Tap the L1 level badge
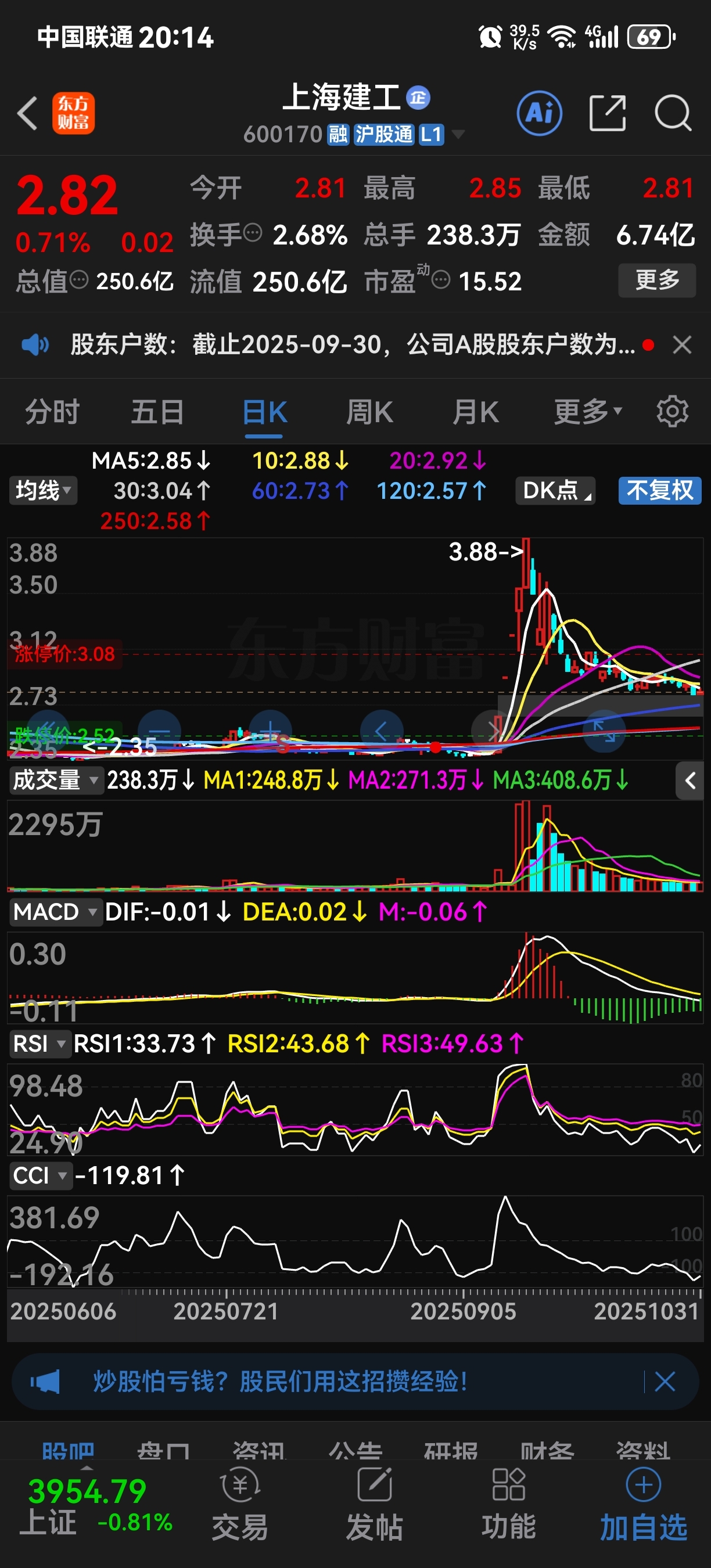The image size is (711, 1568). pyautogui.click(x=431, y=135)
